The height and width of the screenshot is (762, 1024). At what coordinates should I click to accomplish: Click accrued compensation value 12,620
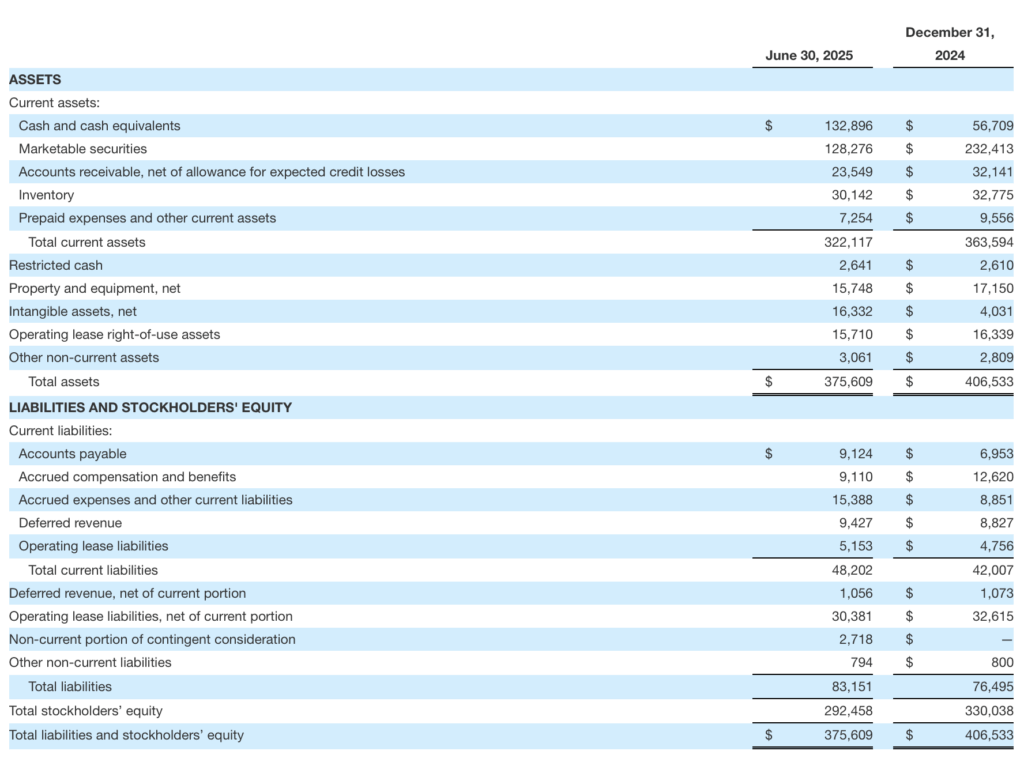(993, 477)
